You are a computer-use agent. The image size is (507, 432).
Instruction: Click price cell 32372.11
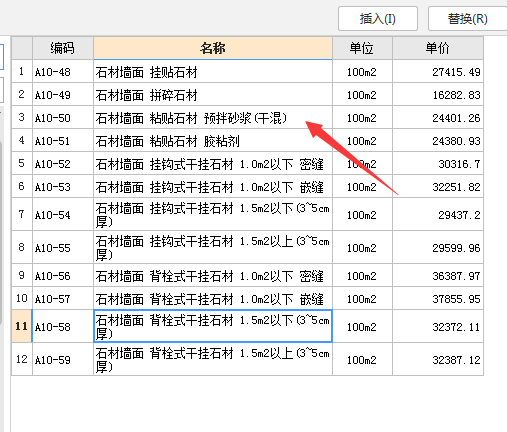[x=438, y=327]
